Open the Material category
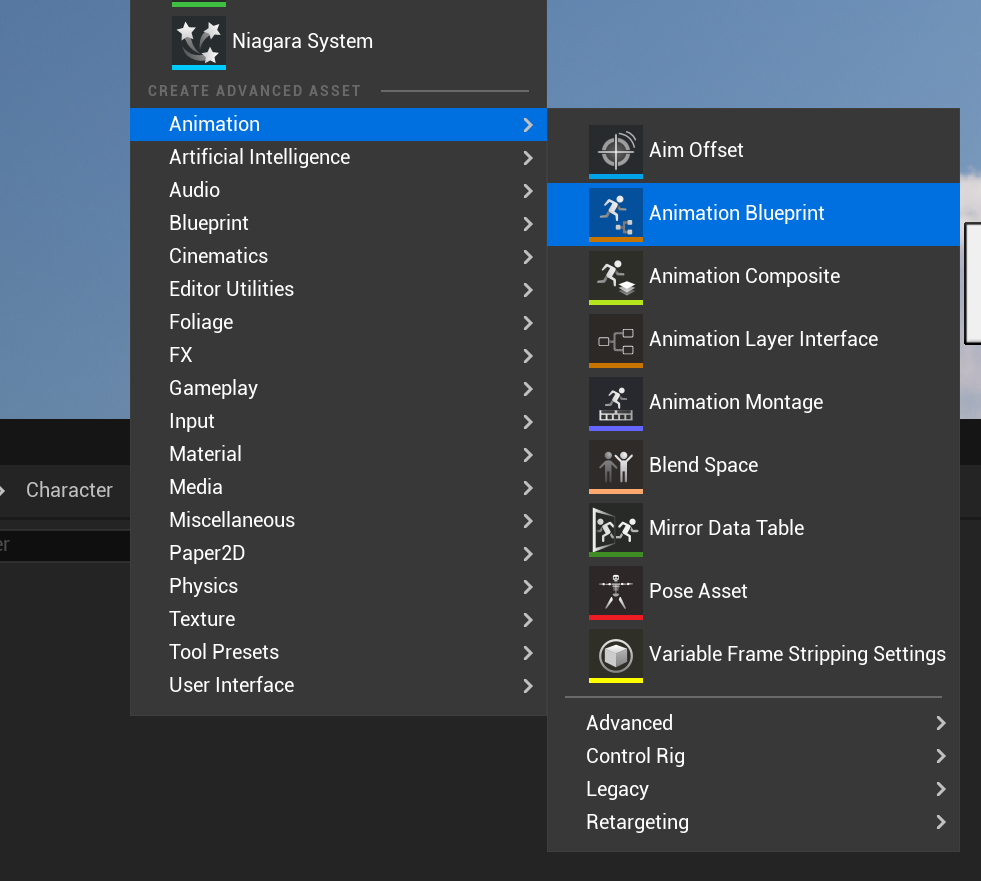This screenshot has height=881, width=981. point(338,454)
